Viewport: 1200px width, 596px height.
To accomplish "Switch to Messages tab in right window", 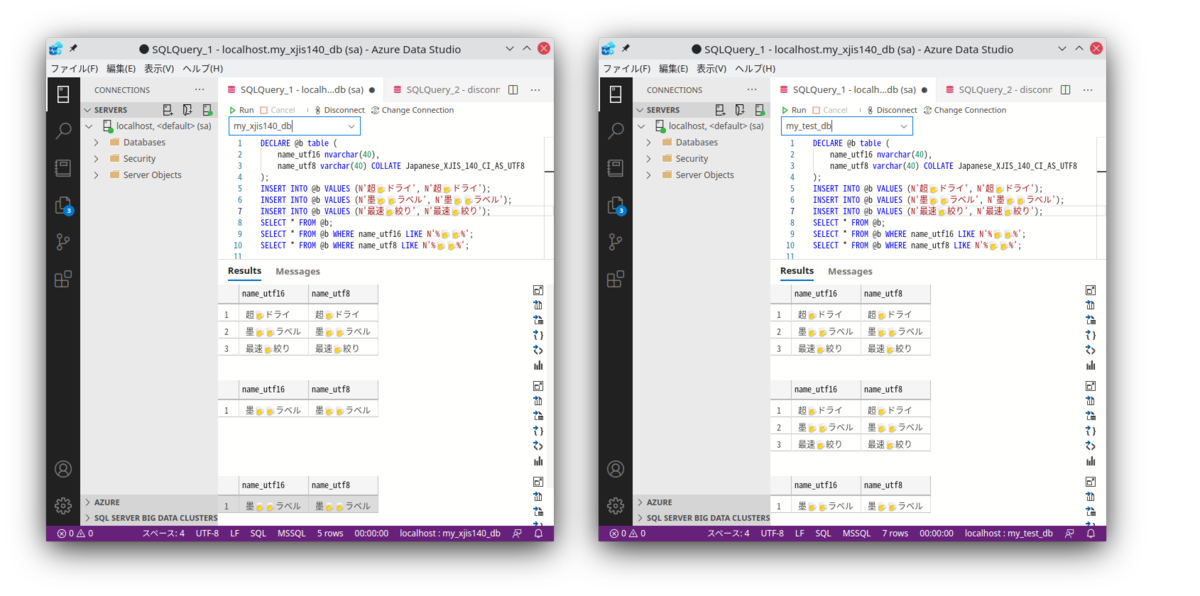I will tap(850, 271).
